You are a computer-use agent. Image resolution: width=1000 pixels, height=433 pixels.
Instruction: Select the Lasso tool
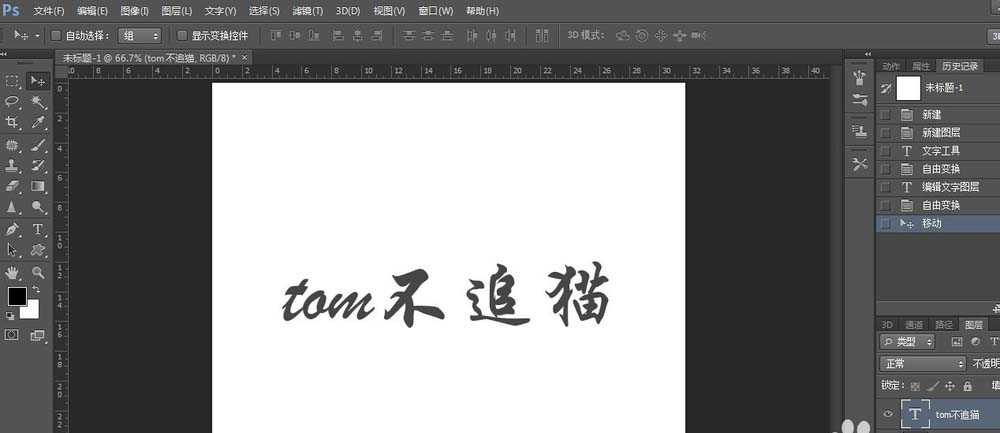coord(13,102)
